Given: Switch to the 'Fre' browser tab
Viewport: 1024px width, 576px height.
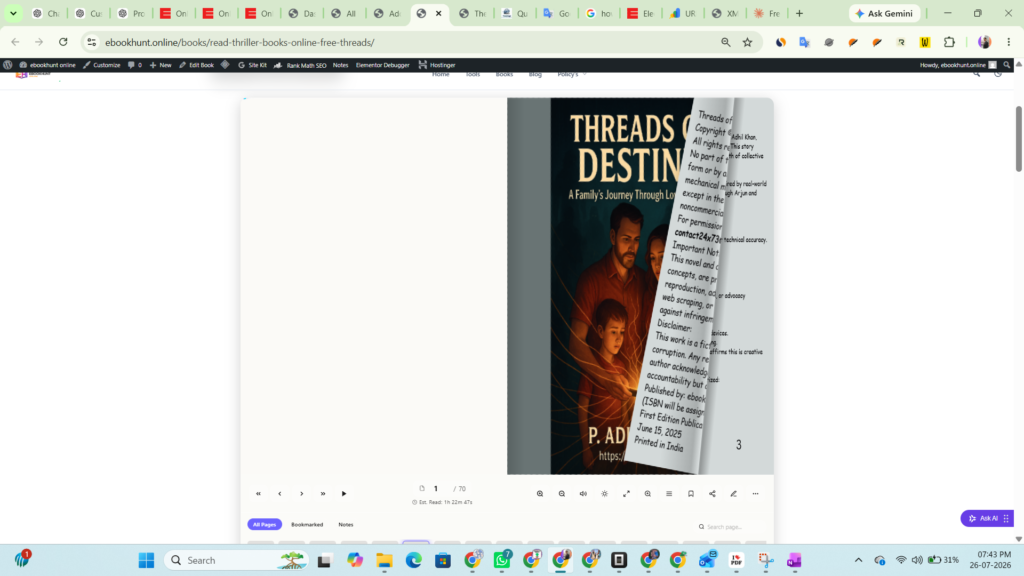Looking at the screenshot, I should 767,13.
